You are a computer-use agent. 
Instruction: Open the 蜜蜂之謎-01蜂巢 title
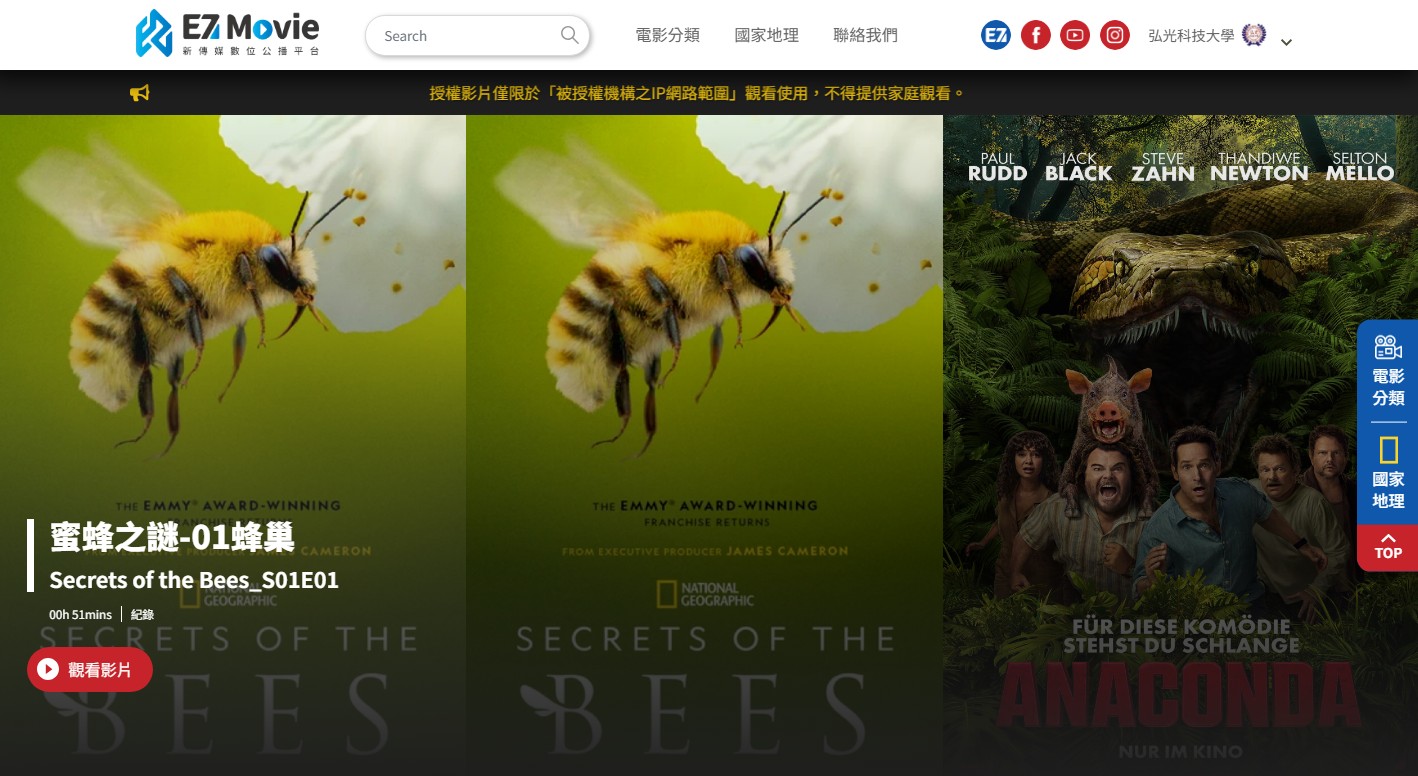point(172,537)
